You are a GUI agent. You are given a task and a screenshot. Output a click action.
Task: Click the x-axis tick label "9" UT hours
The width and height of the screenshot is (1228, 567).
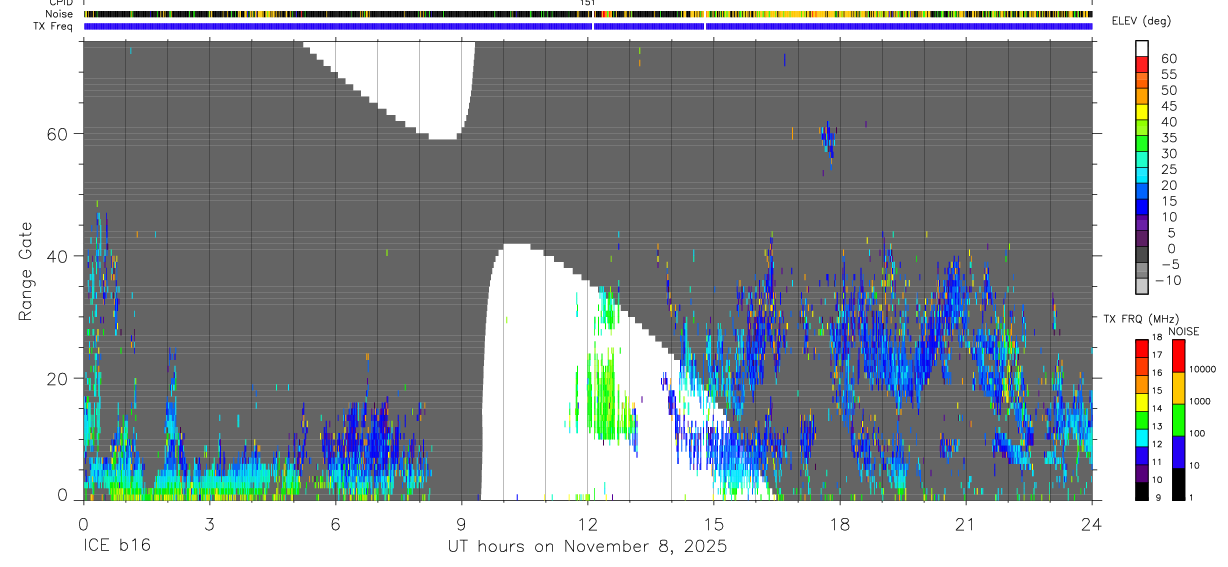[461, 524]
